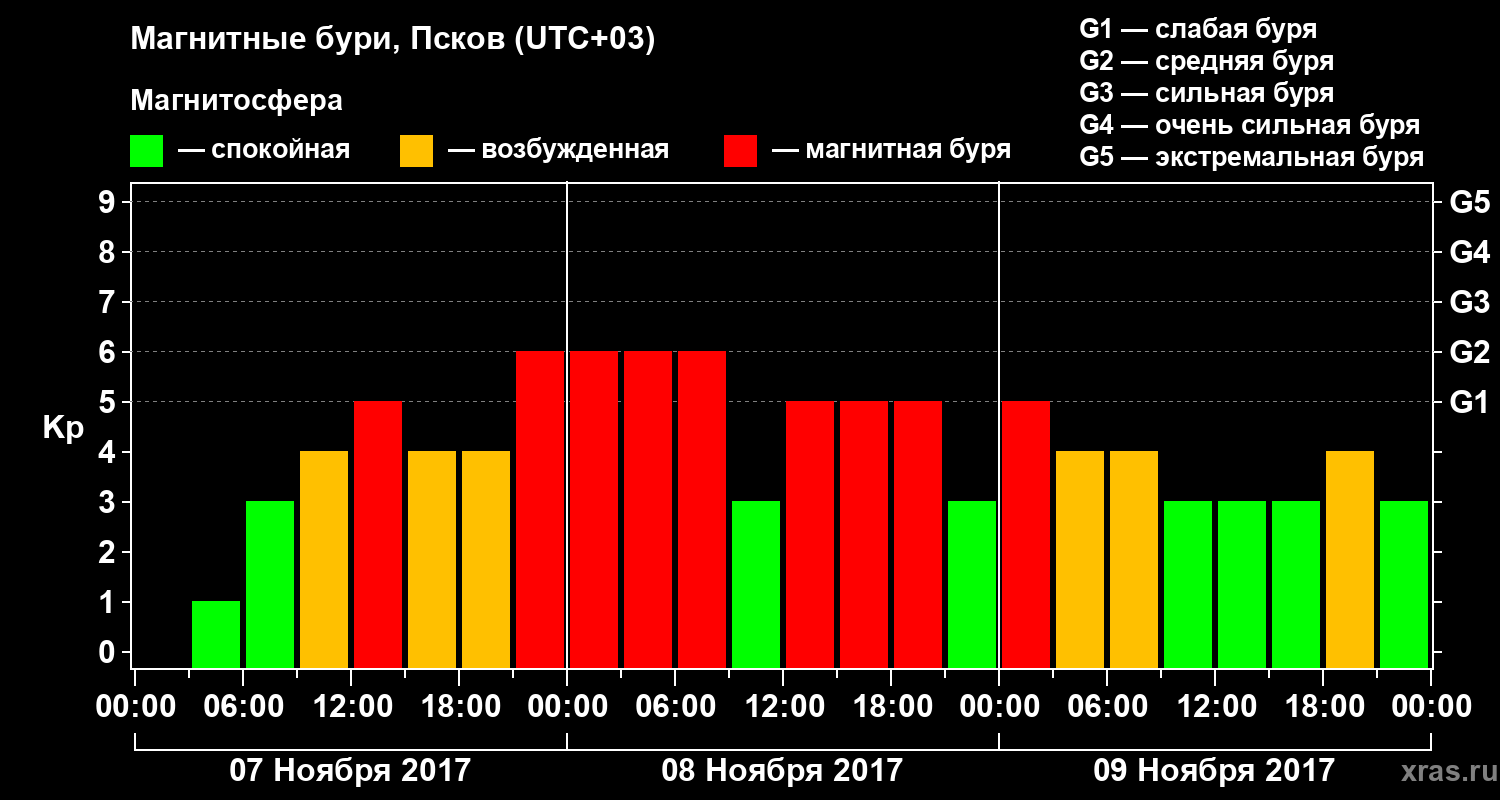This screenshot has width=1500, height=800.
Task: Click the 'G1' tick label on right scale
Action: click(1469, 403)
